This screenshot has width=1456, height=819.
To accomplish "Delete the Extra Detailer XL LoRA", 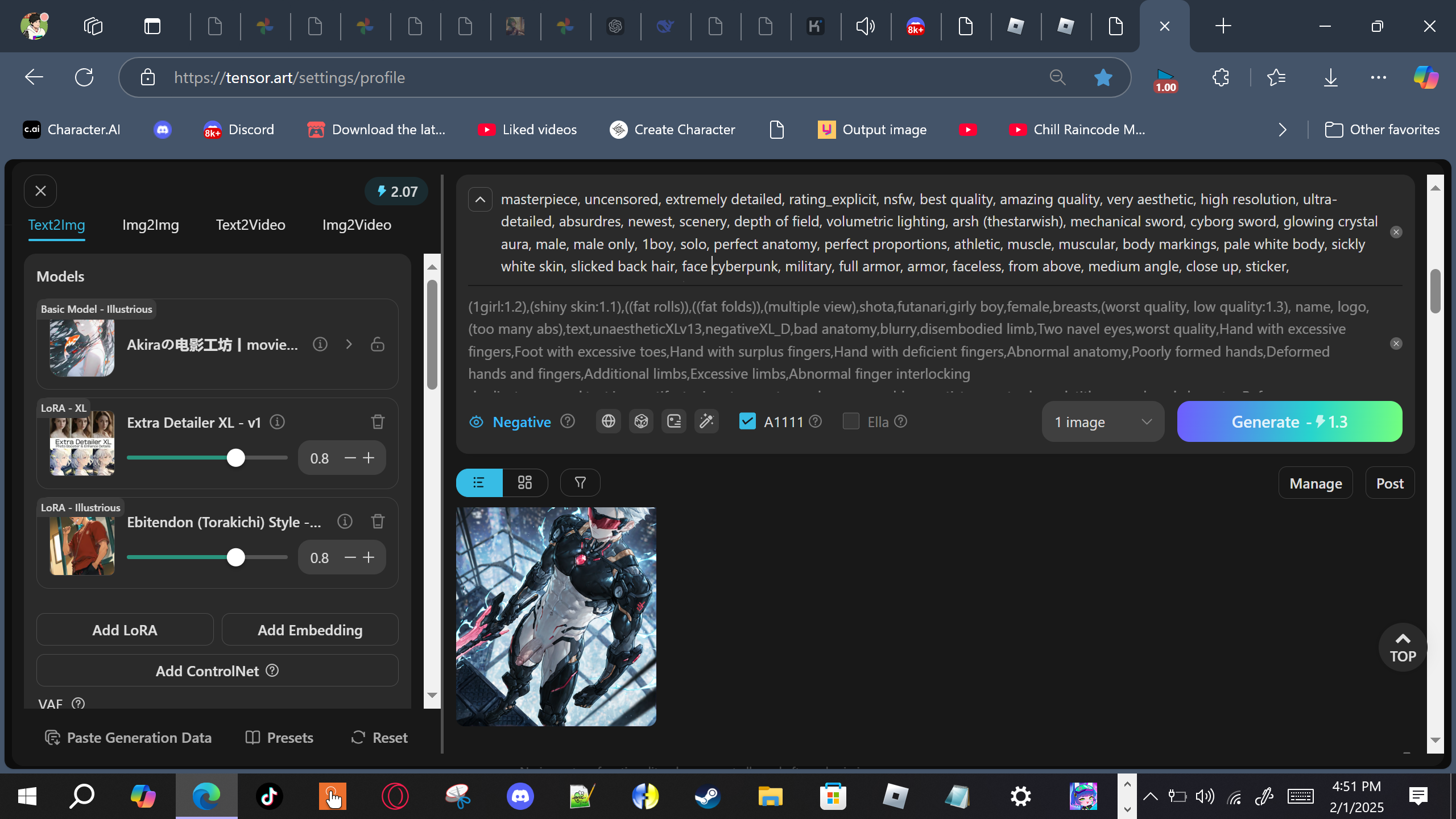I will pos(378,421).
